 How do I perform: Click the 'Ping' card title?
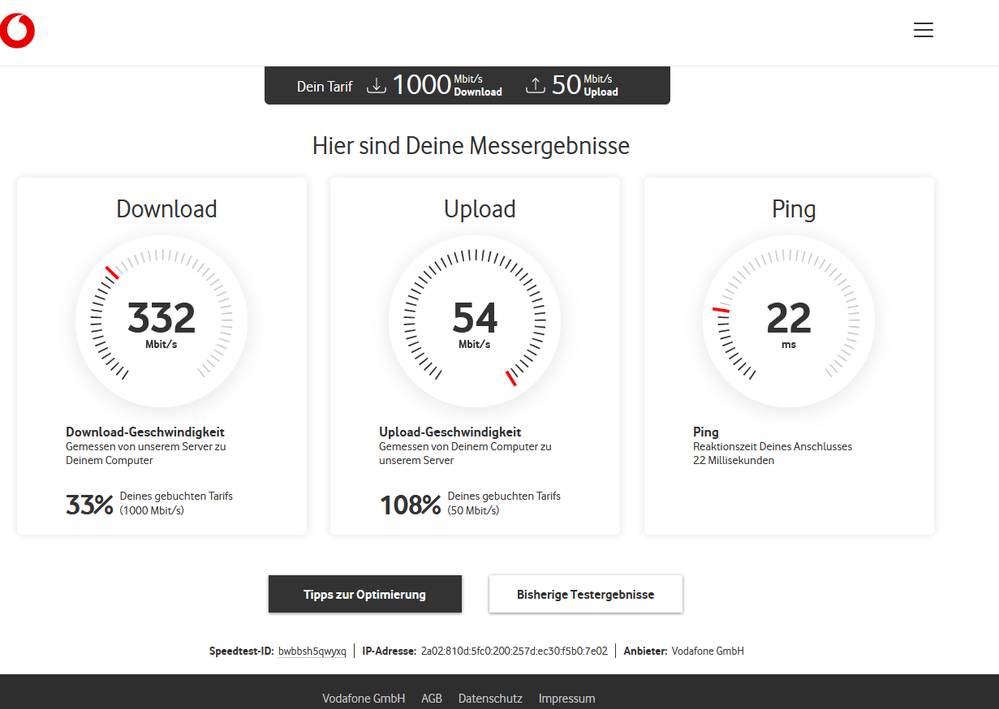coord(793,209)
